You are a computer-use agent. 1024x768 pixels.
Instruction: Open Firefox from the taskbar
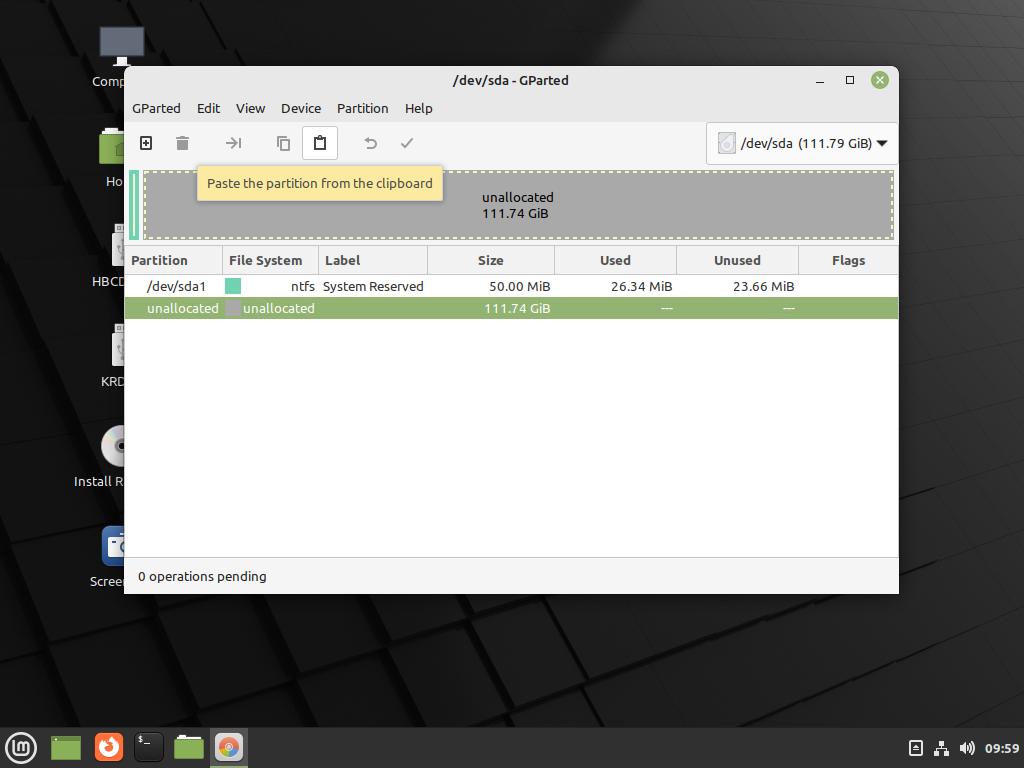point(108,746)
